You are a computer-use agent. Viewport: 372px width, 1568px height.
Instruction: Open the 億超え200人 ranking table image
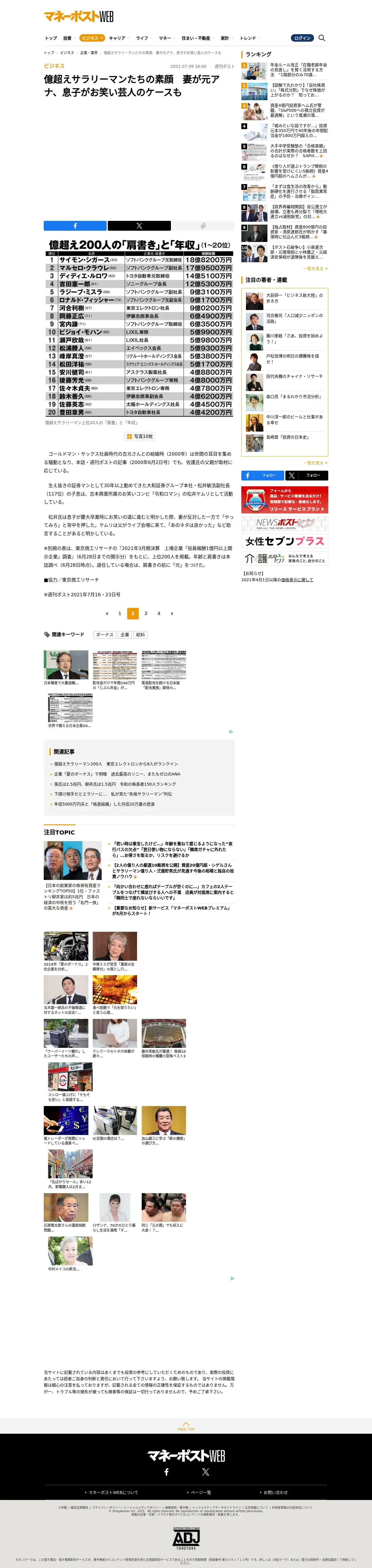click(x=139, y=328)
